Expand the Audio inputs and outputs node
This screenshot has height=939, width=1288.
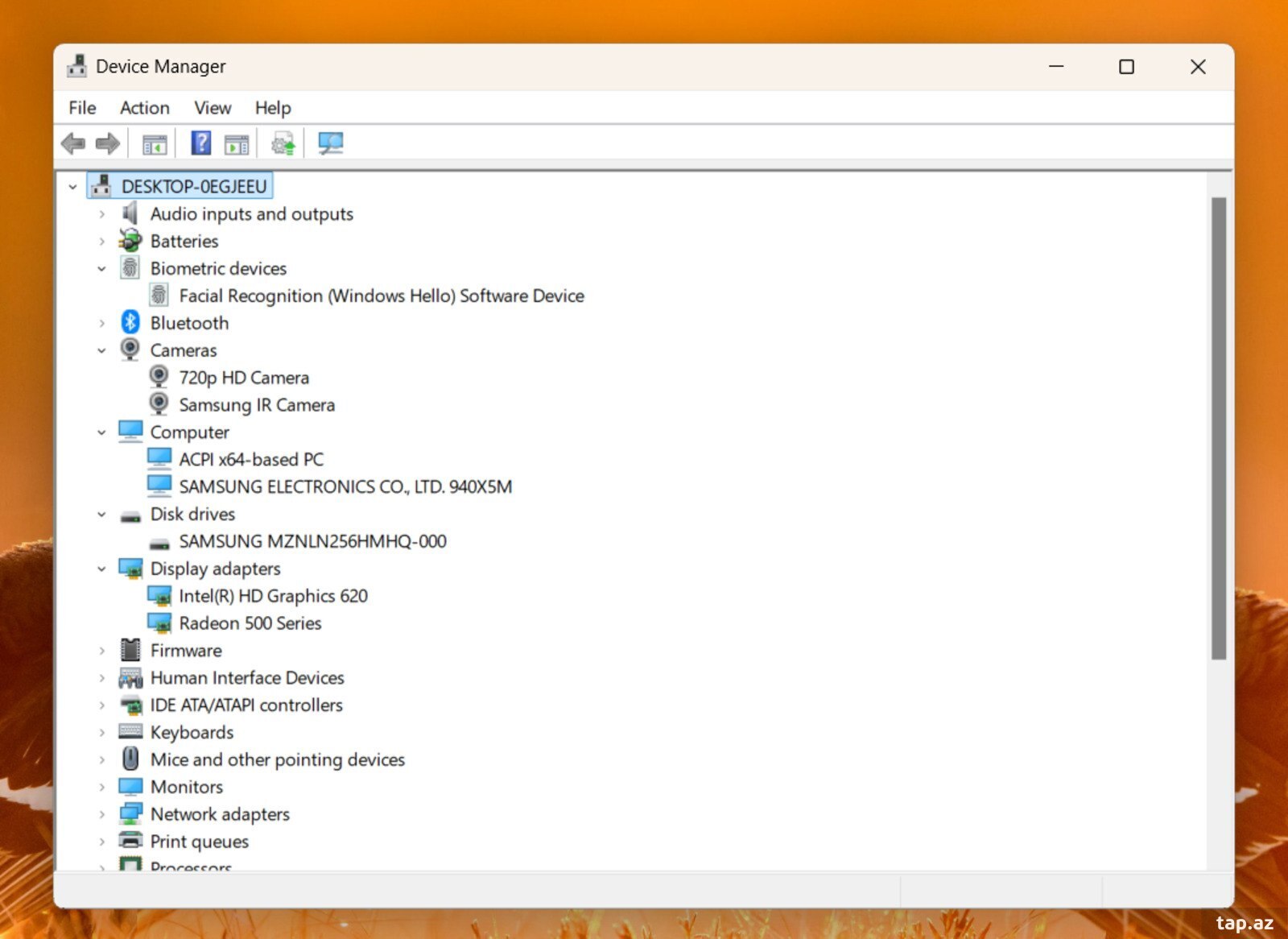102,214
